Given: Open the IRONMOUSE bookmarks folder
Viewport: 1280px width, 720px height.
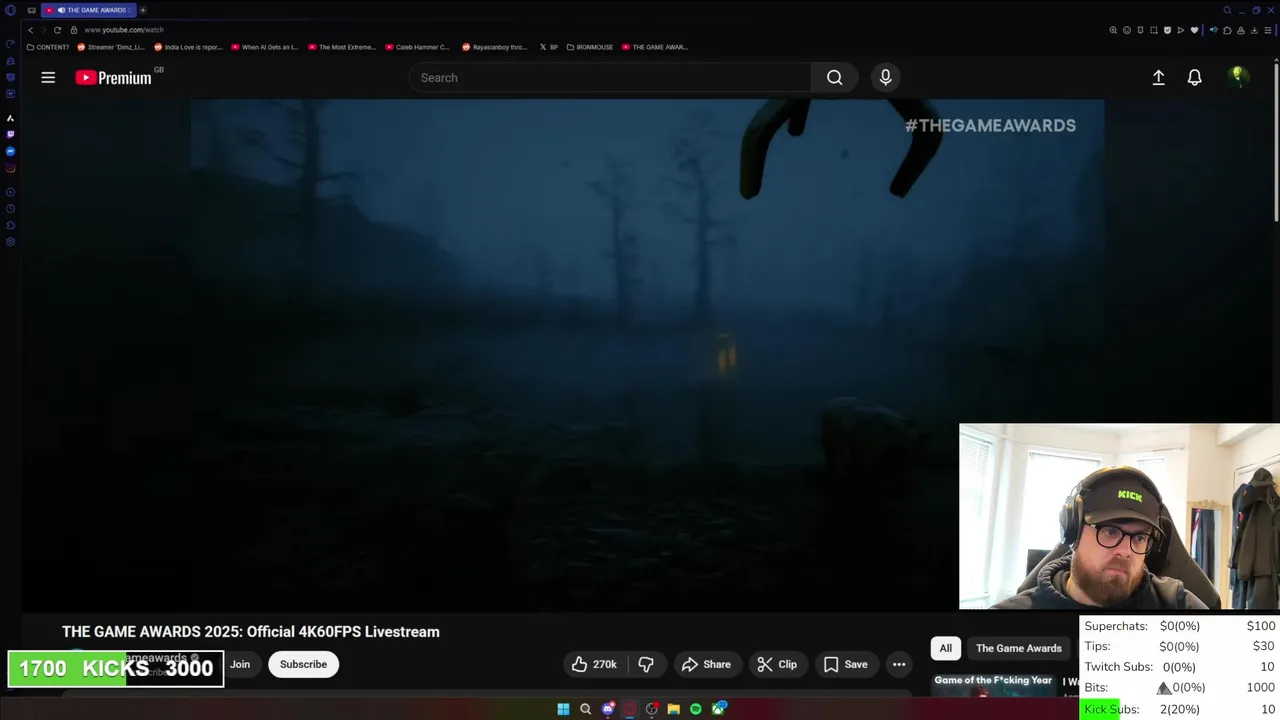Looking at the screenshot, I should [591, 47].
